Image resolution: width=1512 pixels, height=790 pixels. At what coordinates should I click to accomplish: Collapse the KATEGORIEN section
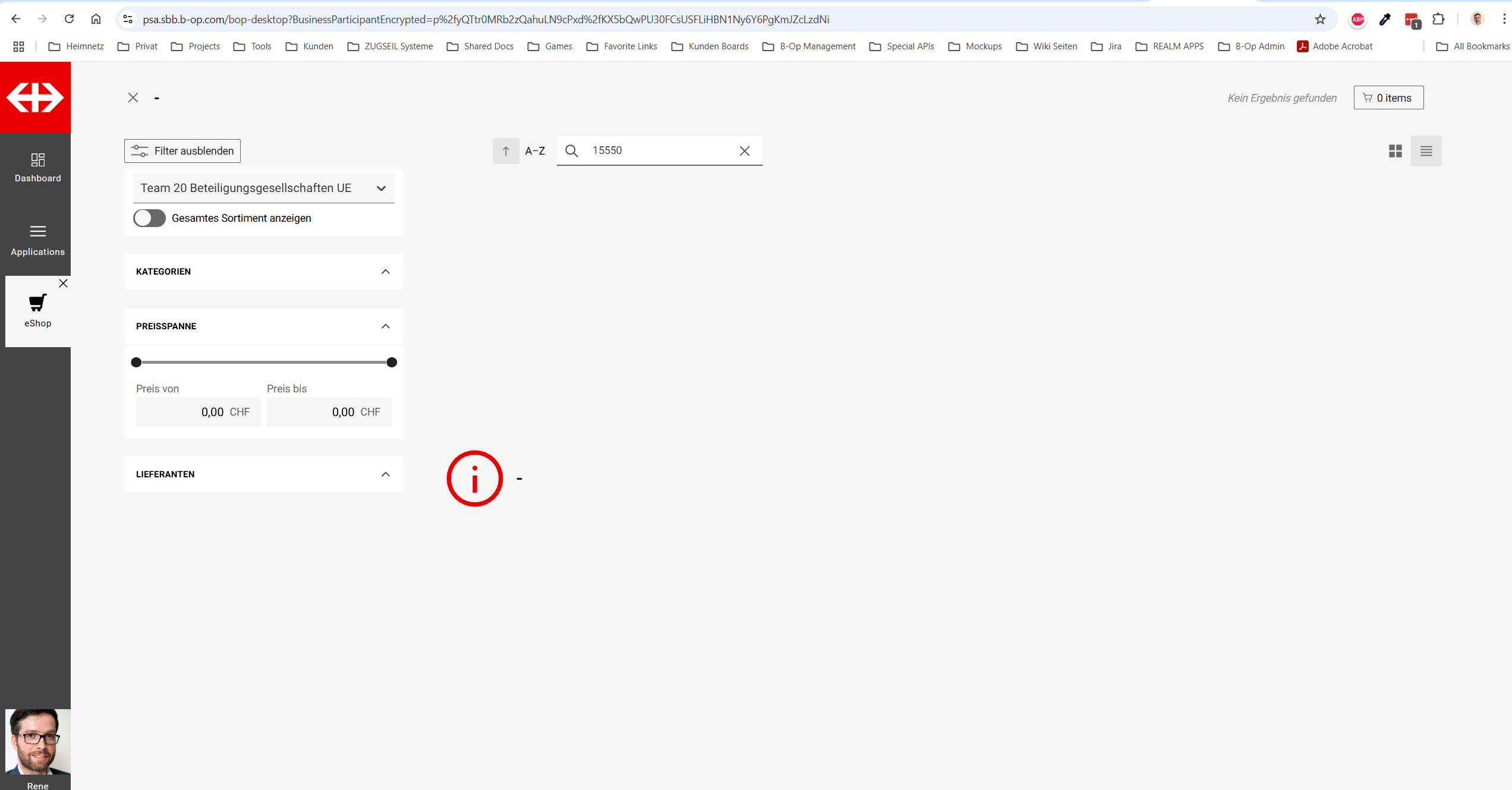385,272
